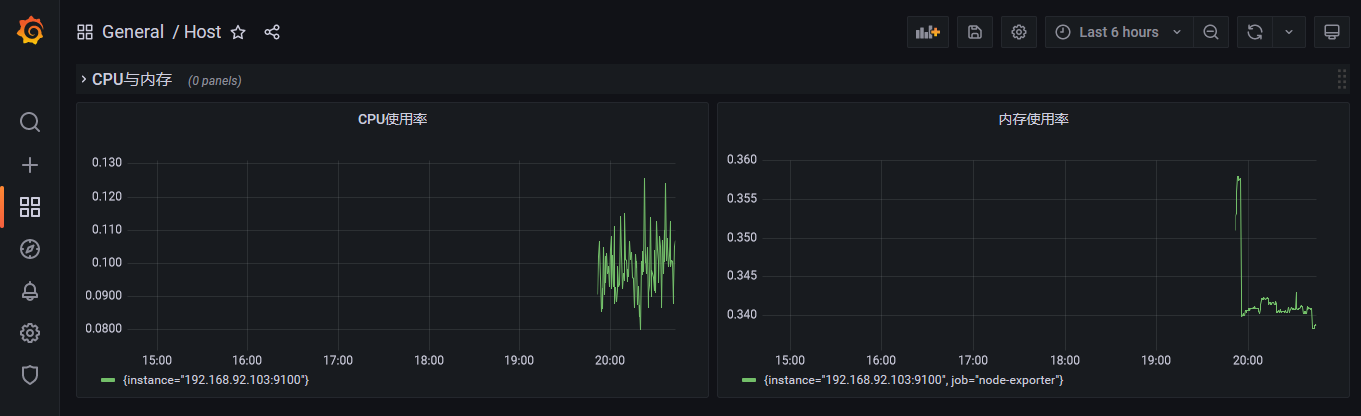Click the Create plus icon in sidebar
Viewport: 1361px width, 416px height.
click(30, 165)
